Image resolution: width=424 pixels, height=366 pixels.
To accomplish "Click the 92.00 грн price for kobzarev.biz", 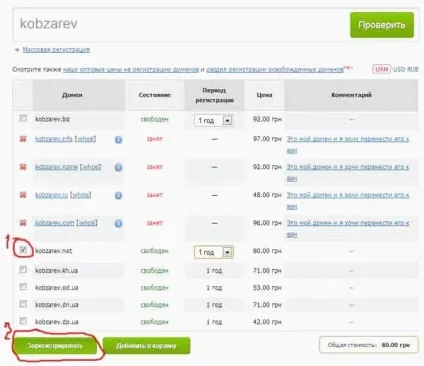I will [x=267, y=119].
